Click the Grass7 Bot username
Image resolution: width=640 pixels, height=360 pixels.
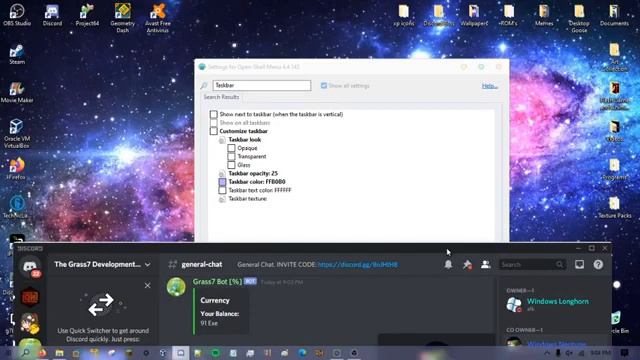pos(217,282)
